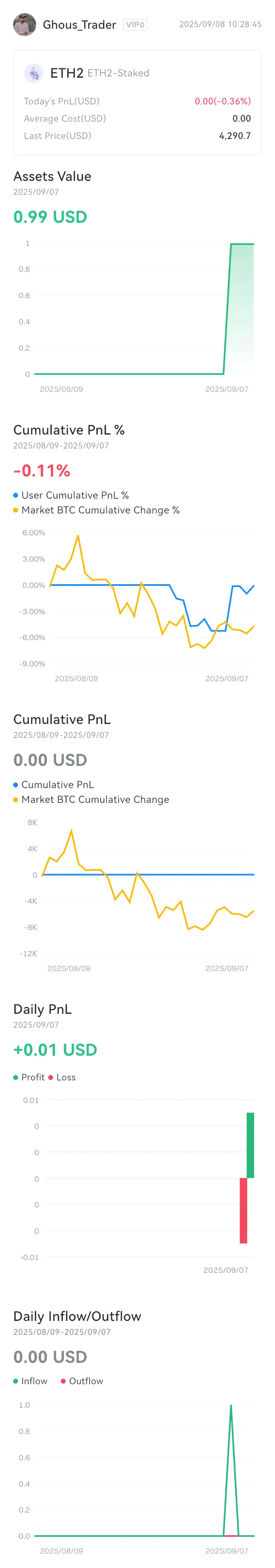Toggle the Inflow legend marker

pos(16,1381)
